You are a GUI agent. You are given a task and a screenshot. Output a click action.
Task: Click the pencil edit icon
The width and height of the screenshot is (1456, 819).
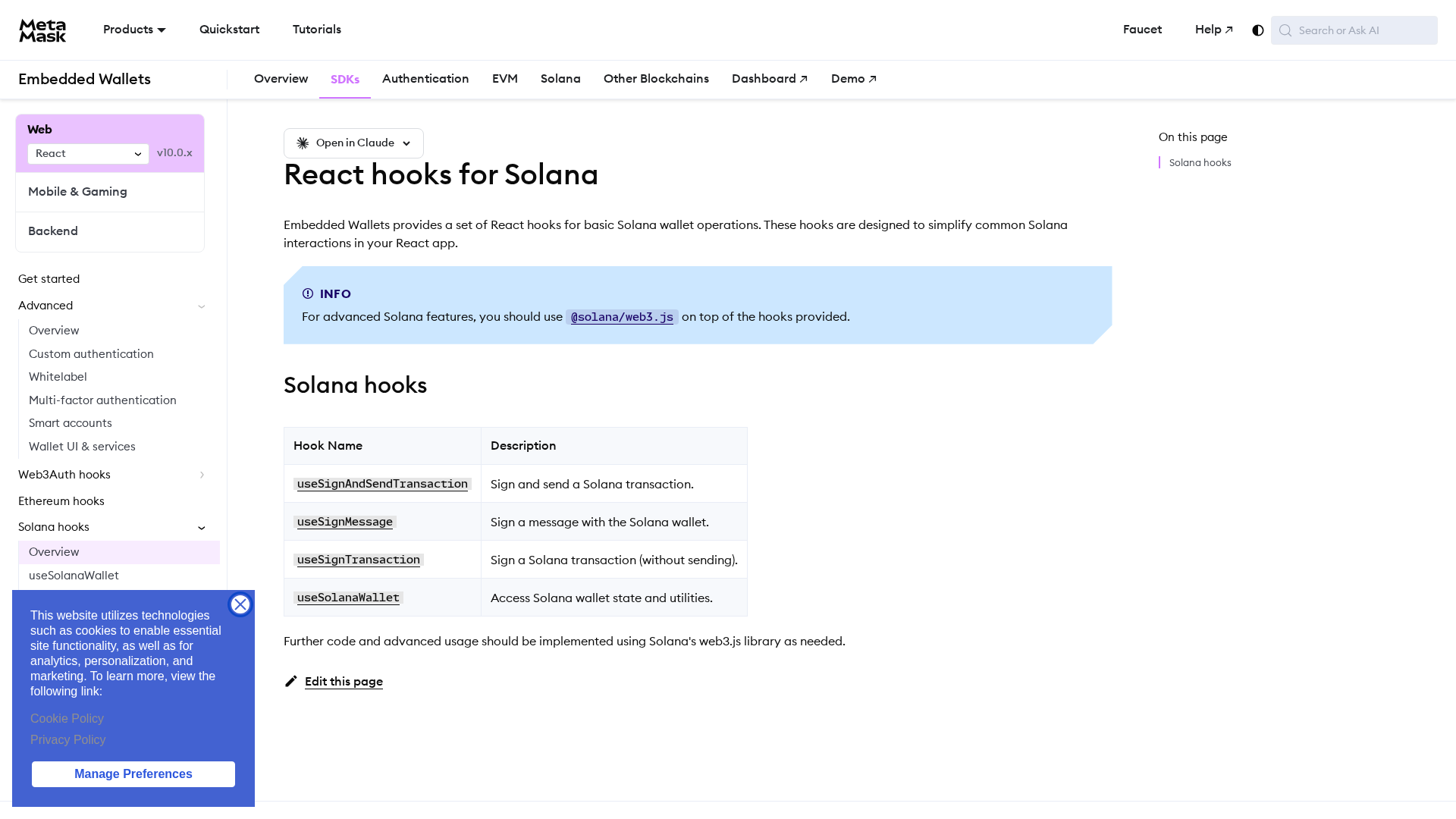291,681
